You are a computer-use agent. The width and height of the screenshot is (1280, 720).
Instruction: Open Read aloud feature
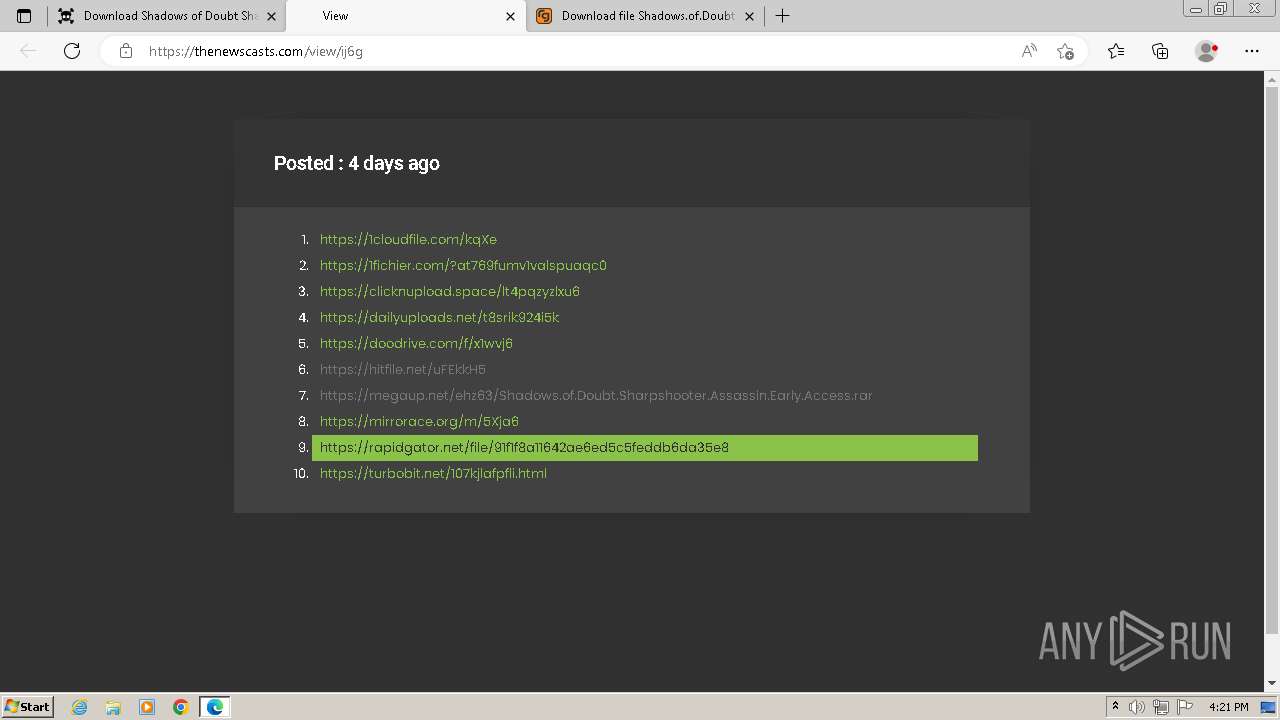pos(1029,51)
